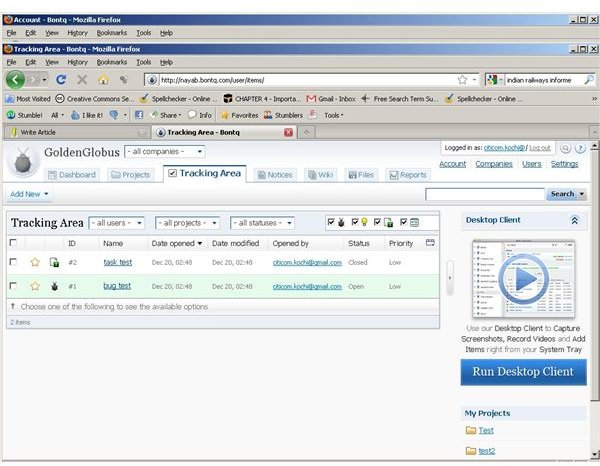Play the Desktop Client video
Screen dimensions: 600x466
[523, 279]
